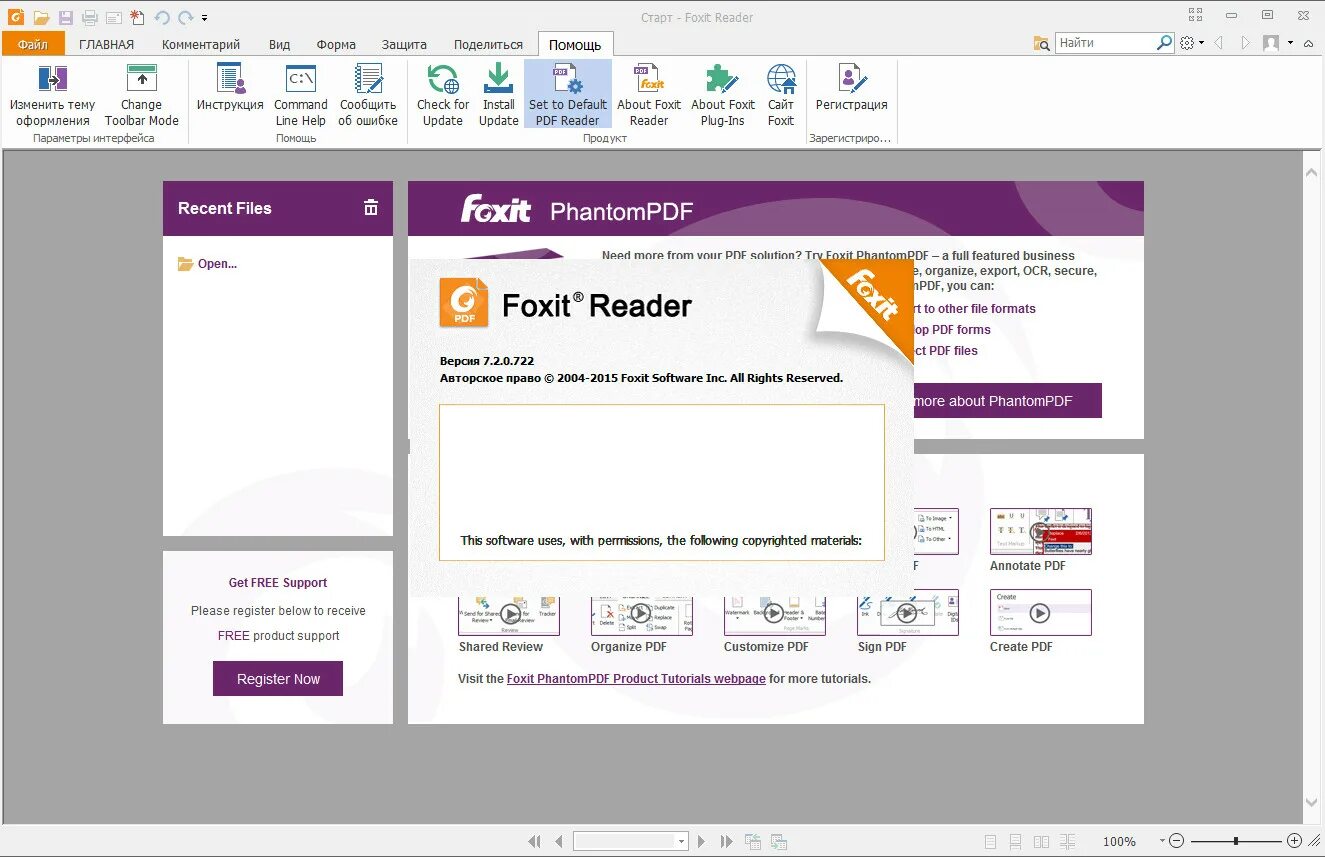Clear Recent Files with trash icon

point(371,207)
